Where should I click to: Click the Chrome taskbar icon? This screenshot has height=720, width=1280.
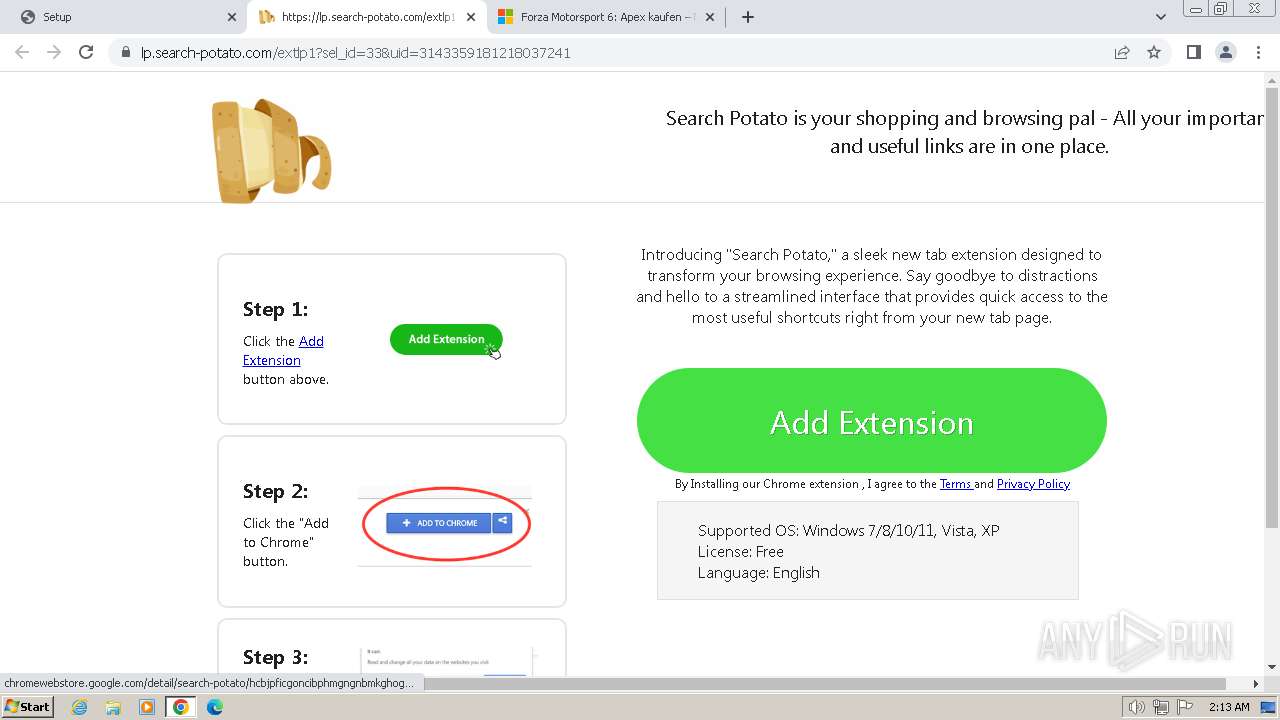tap(180, 707)
